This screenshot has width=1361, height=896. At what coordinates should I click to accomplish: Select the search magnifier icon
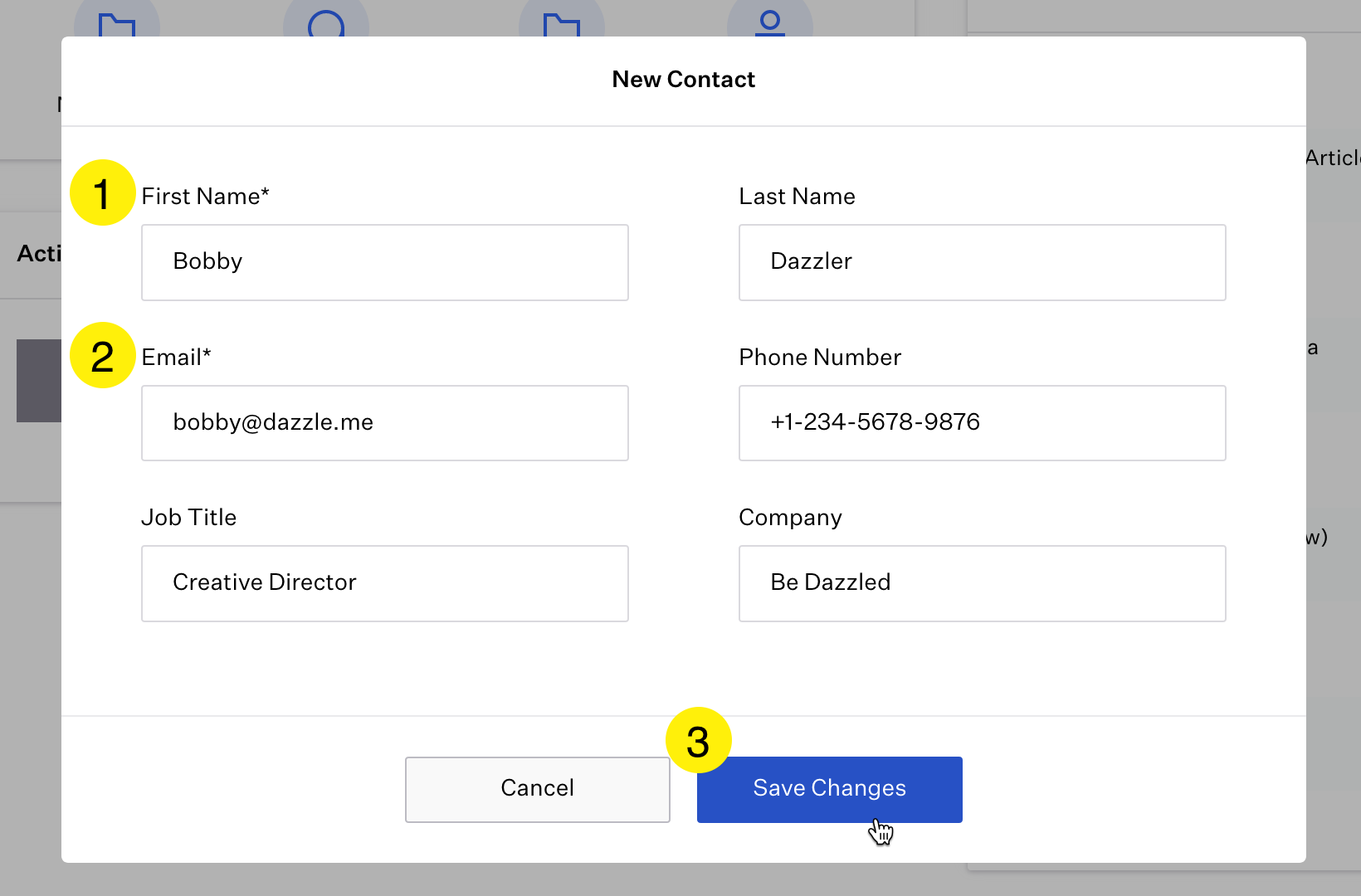pos(326,21)
